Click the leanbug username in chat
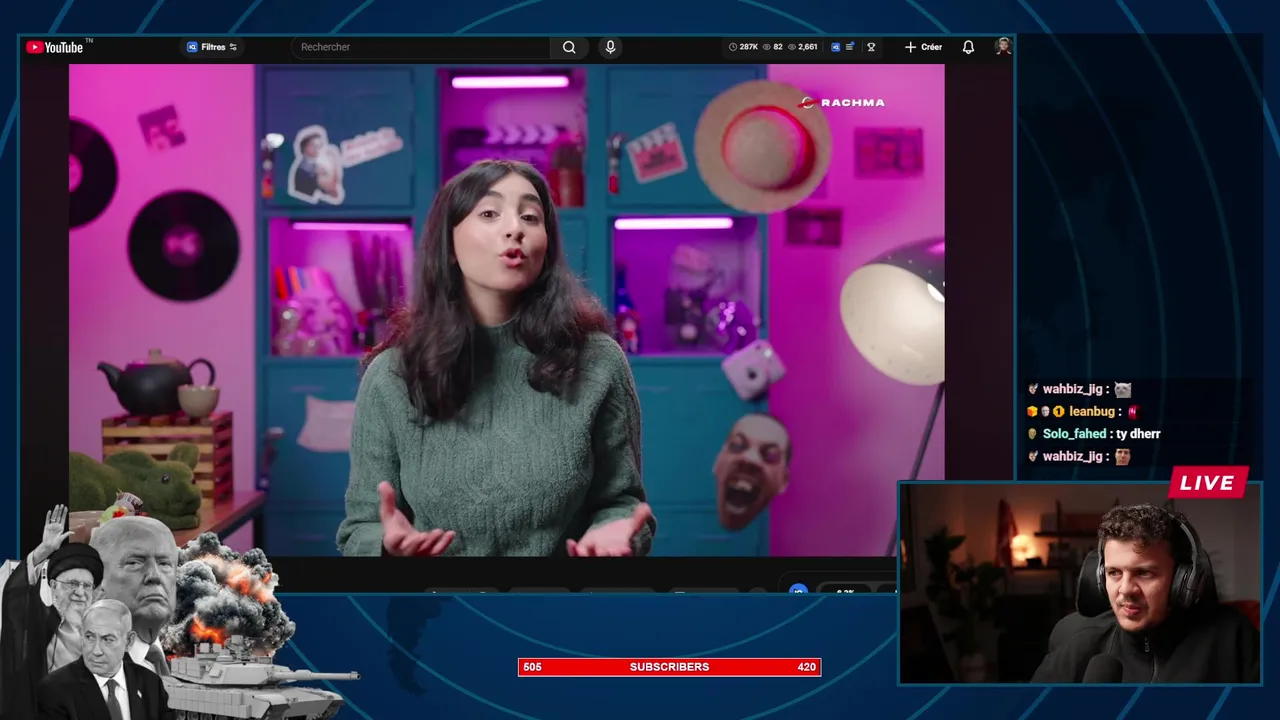Viewport: 1280px width, 720px height. (x=1091, y=411)
